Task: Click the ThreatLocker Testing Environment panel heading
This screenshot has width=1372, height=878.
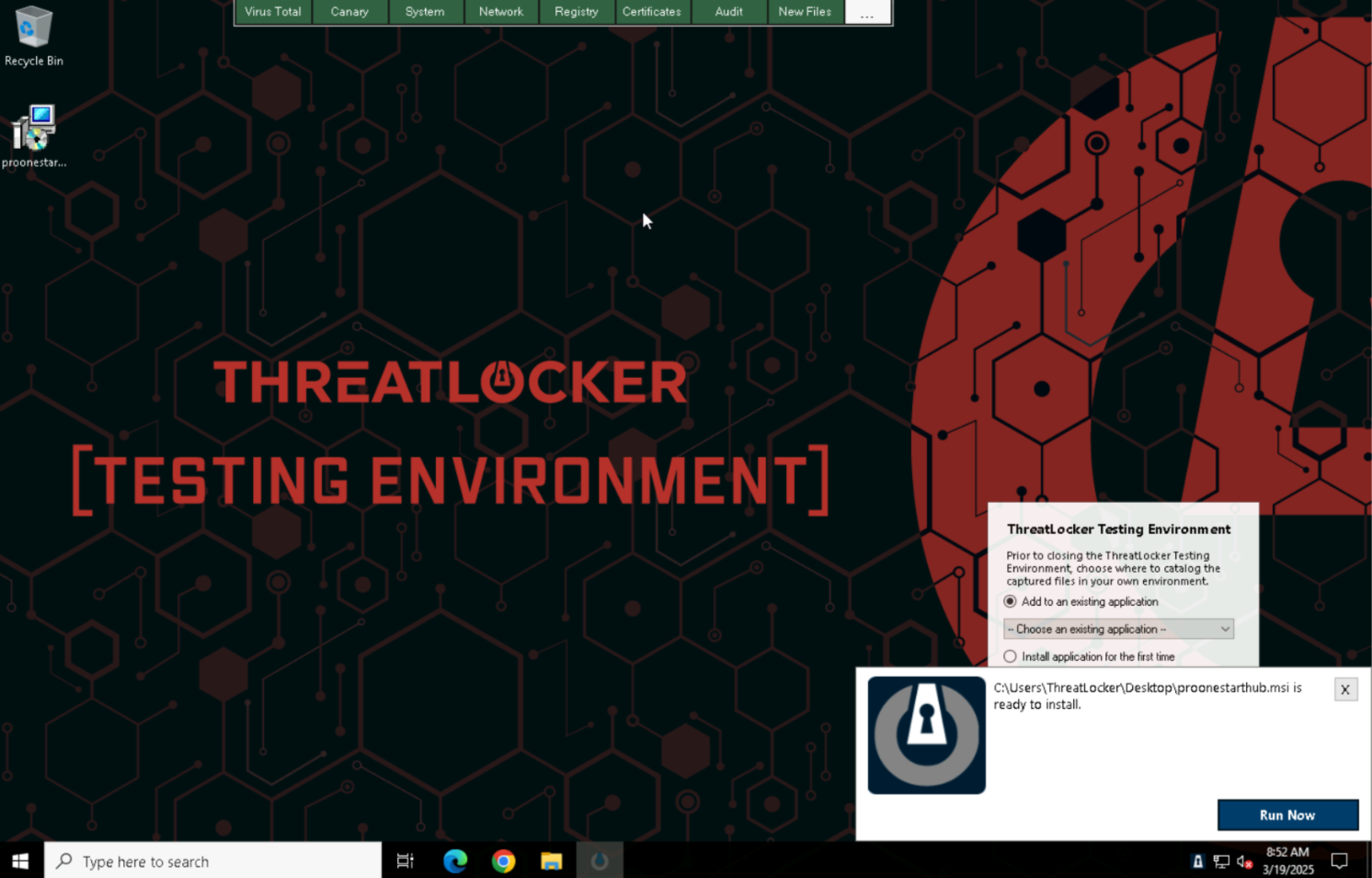Action: click(1118, 529)
